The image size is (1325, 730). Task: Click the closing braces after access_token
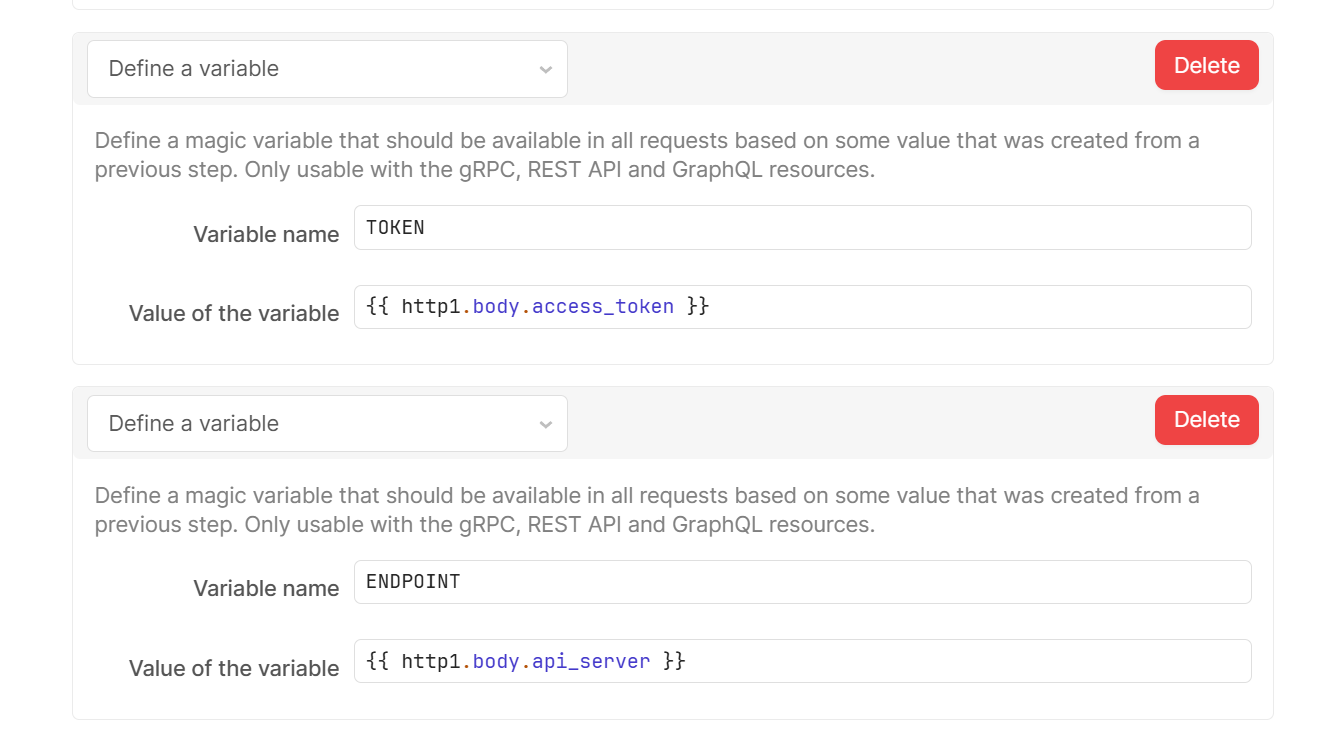coord(698,306)
